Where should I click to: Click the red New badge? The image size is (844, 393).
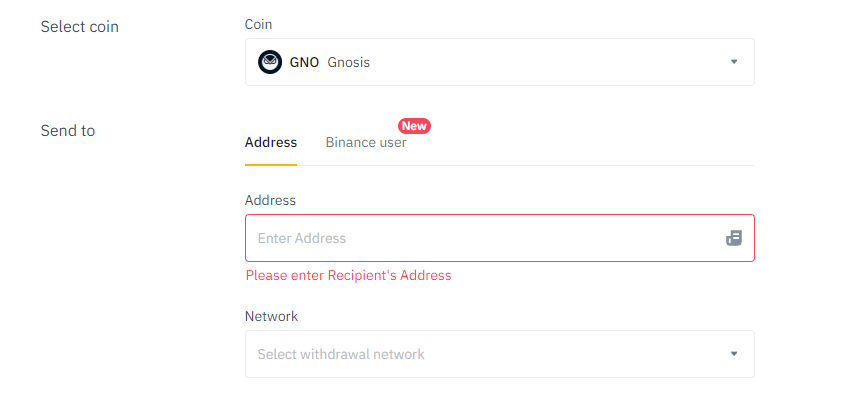[x=414, y=126]
